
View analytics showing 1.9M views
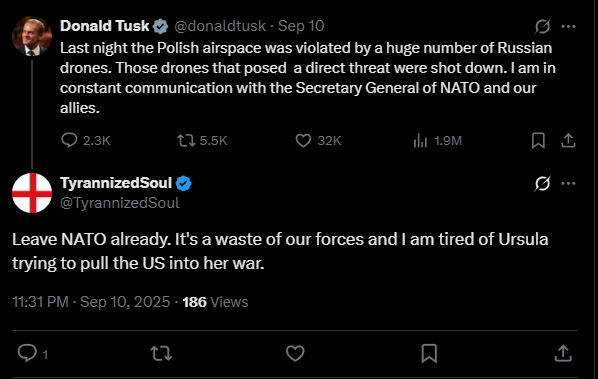point(437,140)
